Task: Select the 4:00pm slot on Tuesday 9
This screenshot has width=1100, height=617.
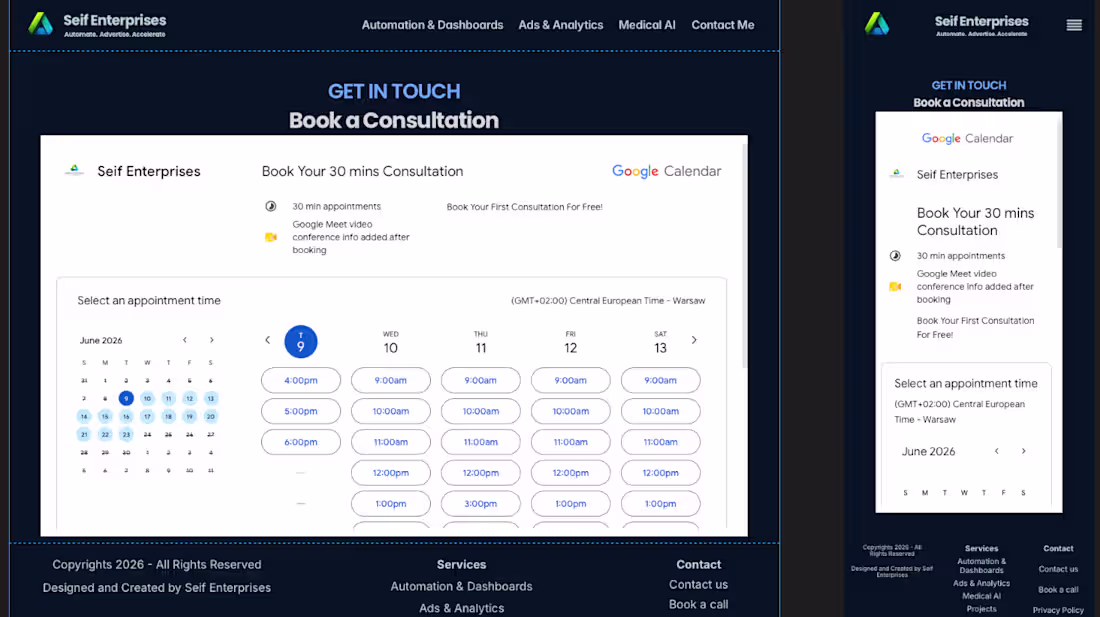Action: 301,380
